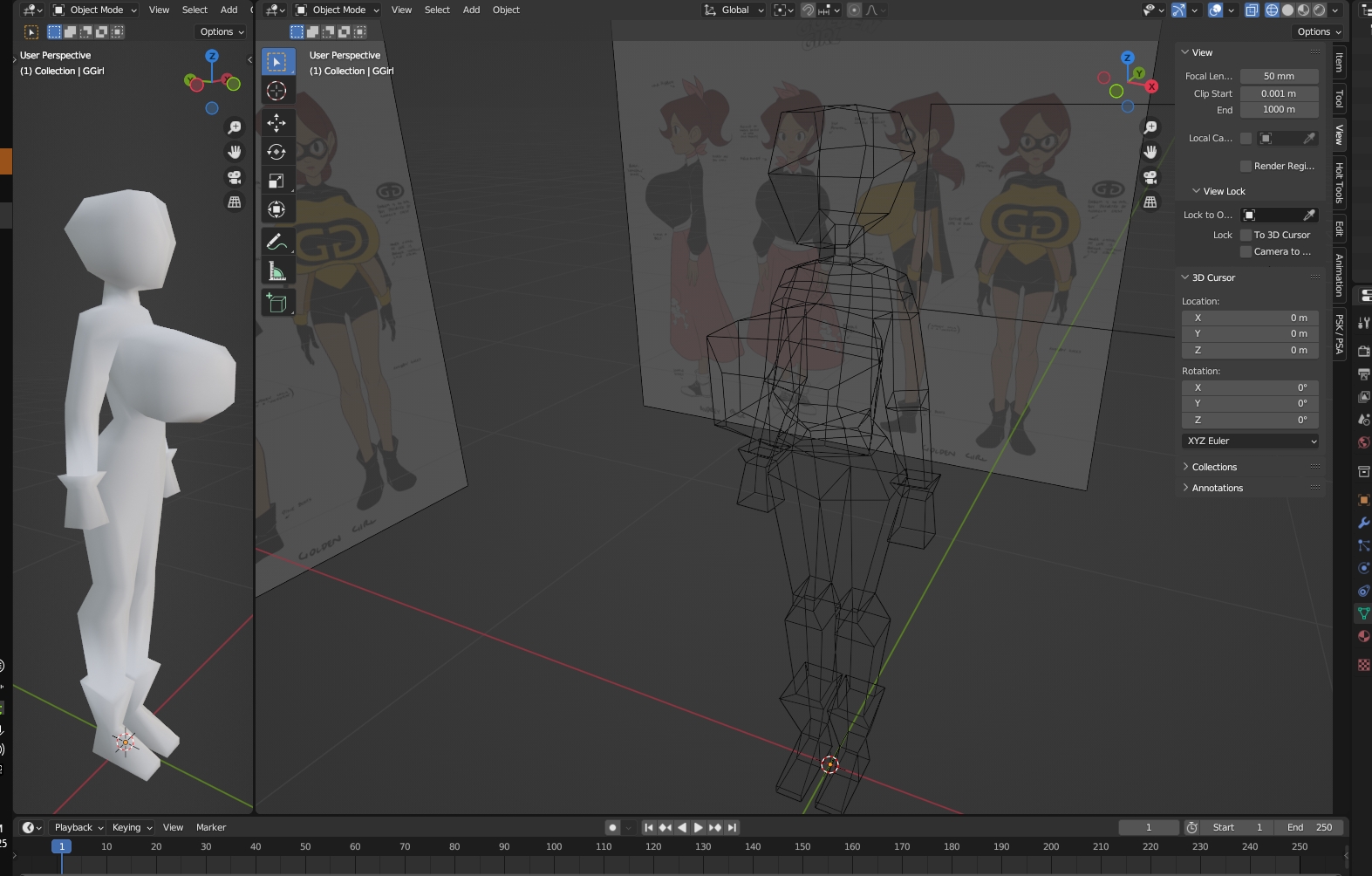Play the animation forward
The image size is (1372, 876).
pos(698,827)
